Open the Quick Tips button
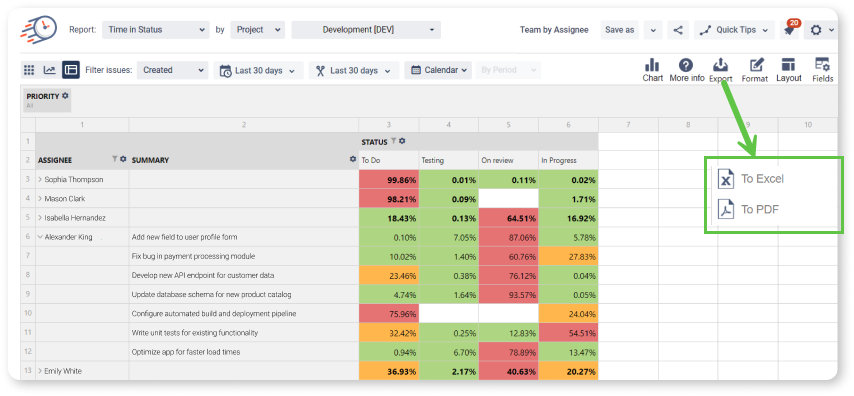This screenshot has height=396, width=854. [x=734, y=30]
